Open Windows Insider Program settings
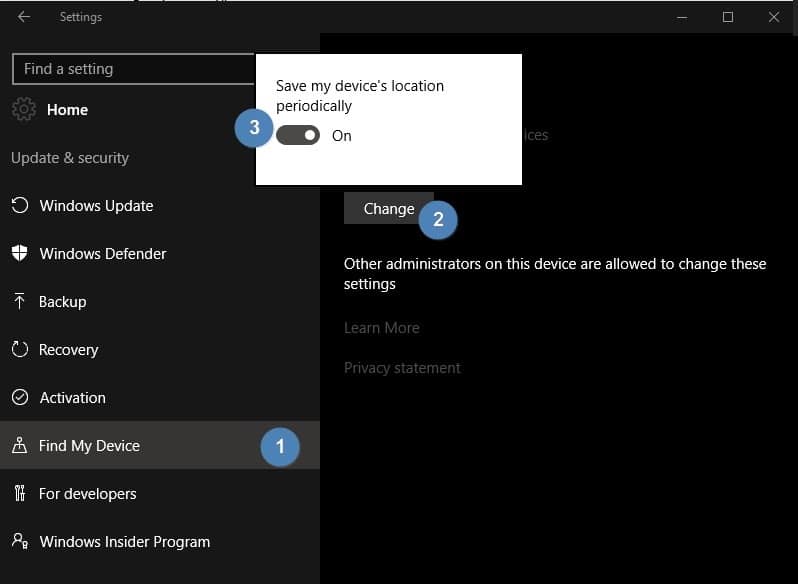Screen dimensions: 798x584 (x=160, y=541)
